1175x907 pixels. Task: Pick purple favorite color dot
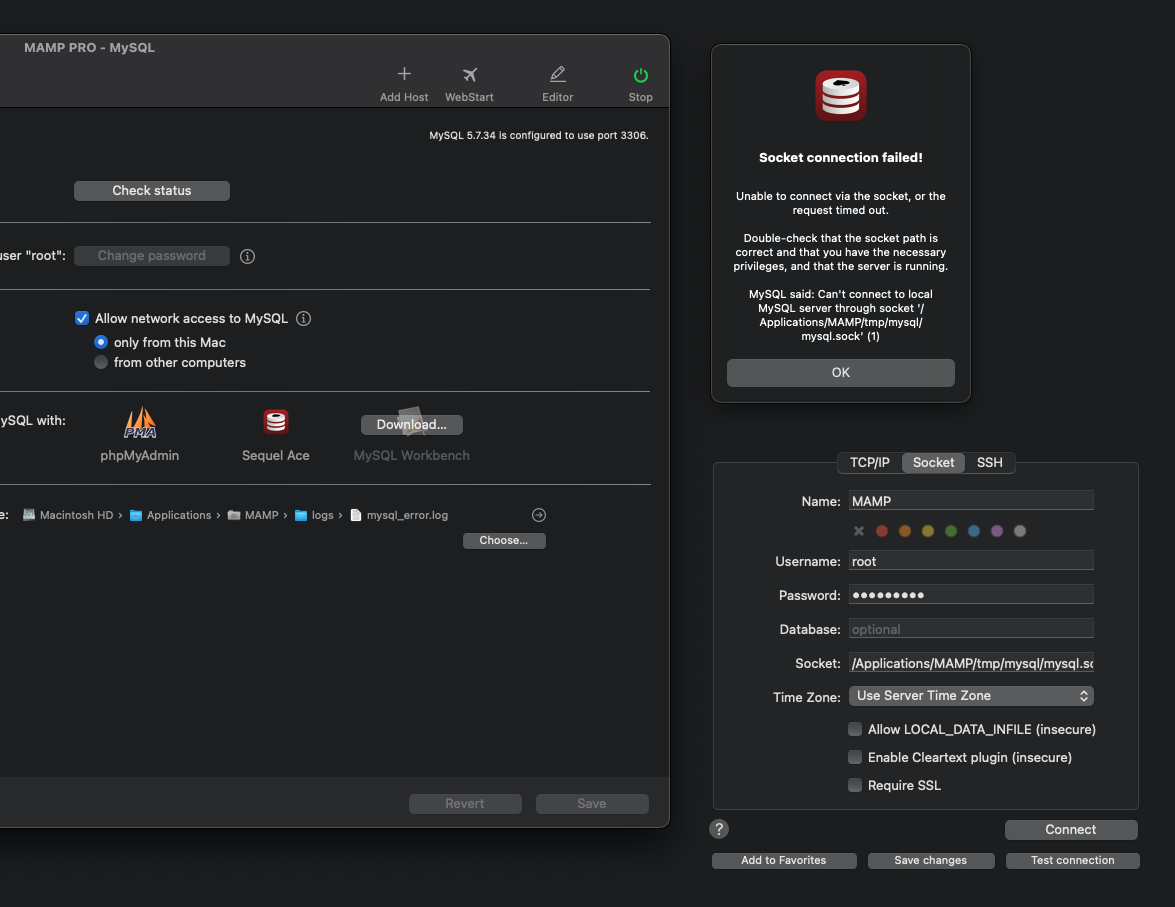click(997, 531)
